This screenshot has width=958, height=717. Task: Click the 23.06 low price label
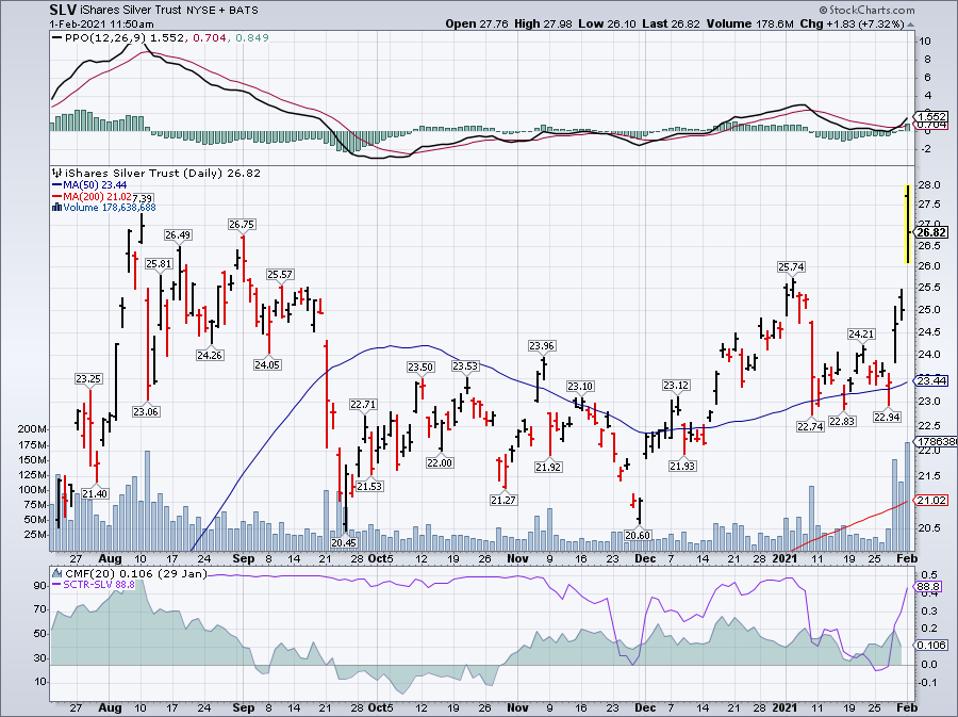tap(145, 412)
